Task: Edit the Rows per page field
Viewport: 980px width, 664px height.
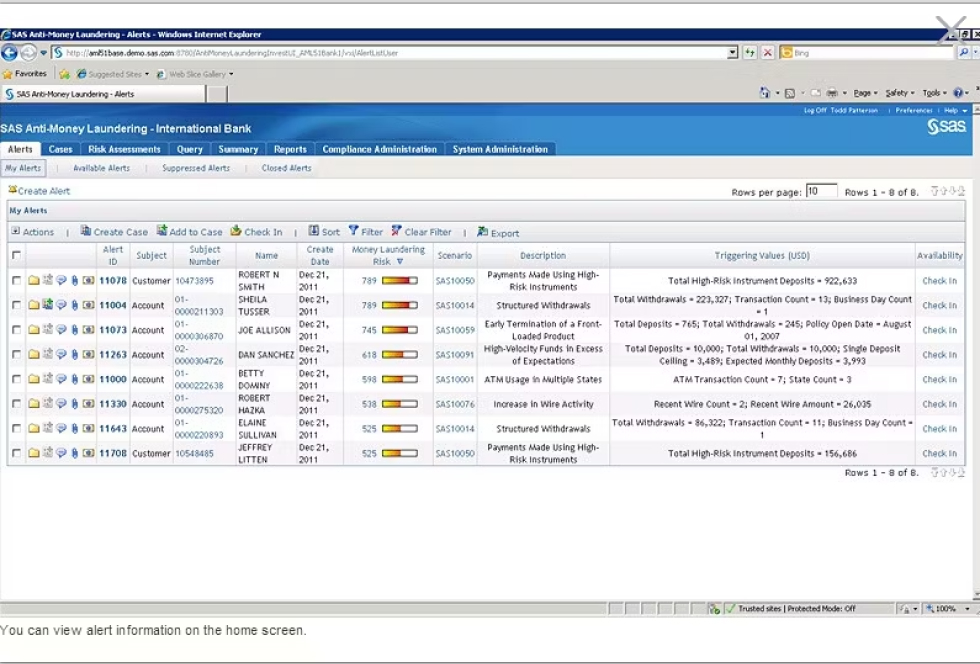Action: click(x=822, y=191)
